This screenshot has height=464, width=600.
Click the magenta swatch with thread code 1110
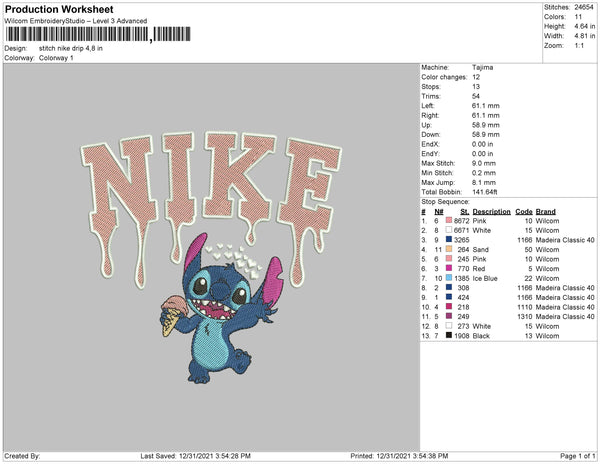(449, 307)
